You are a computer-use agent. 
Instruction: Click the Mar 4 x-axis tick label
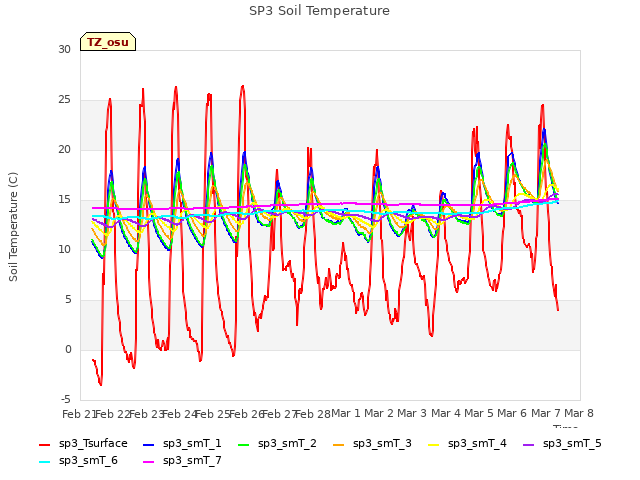pyautogui.click(x=446, y=413)
